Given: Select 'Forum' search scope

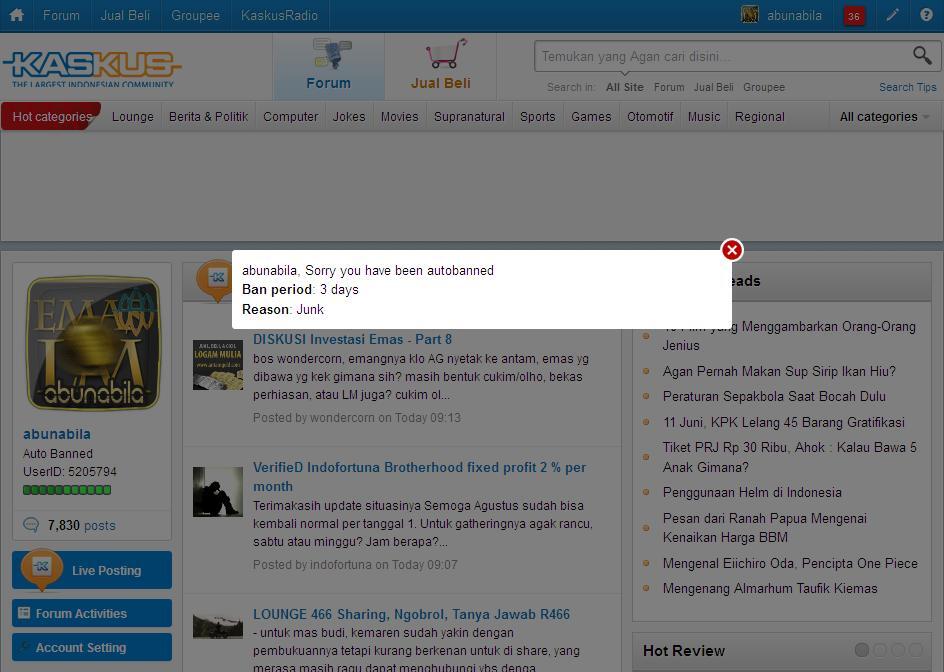Looking at the screenshot, I should (669, 87).
